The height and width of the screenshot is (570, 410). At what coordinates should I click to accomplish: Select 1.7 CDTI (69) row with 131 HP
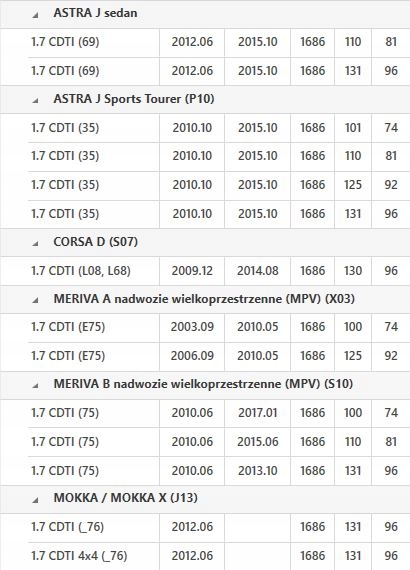pyautogui.click(x=219, y=71)
